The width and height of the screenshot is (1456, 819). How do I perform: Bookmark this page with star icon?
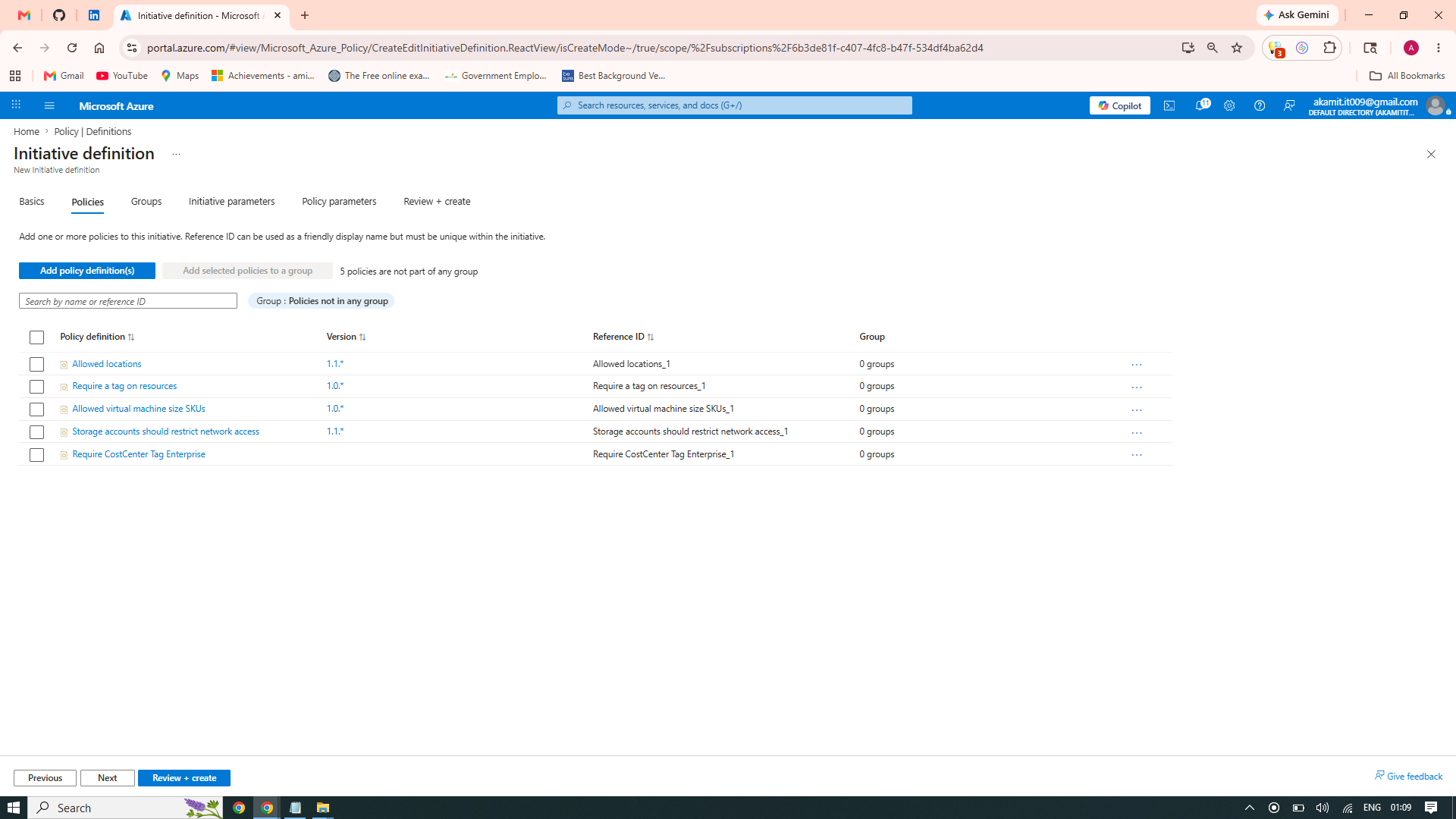1237,48
